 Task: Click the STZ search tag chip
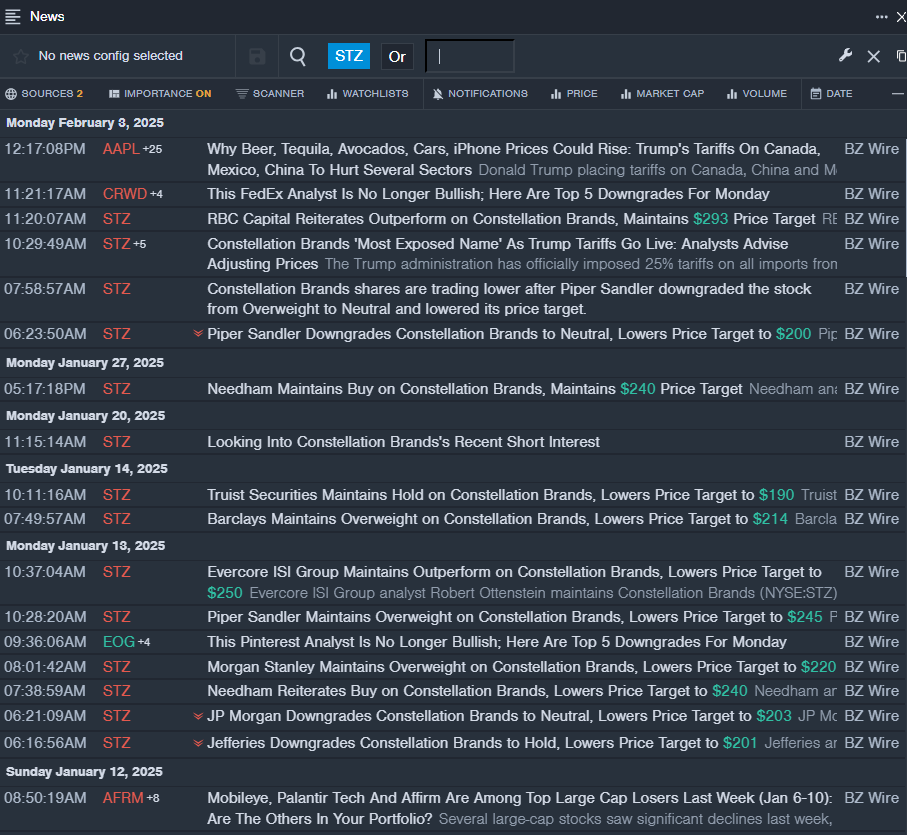pyautogui.click(x=349, y=56)
